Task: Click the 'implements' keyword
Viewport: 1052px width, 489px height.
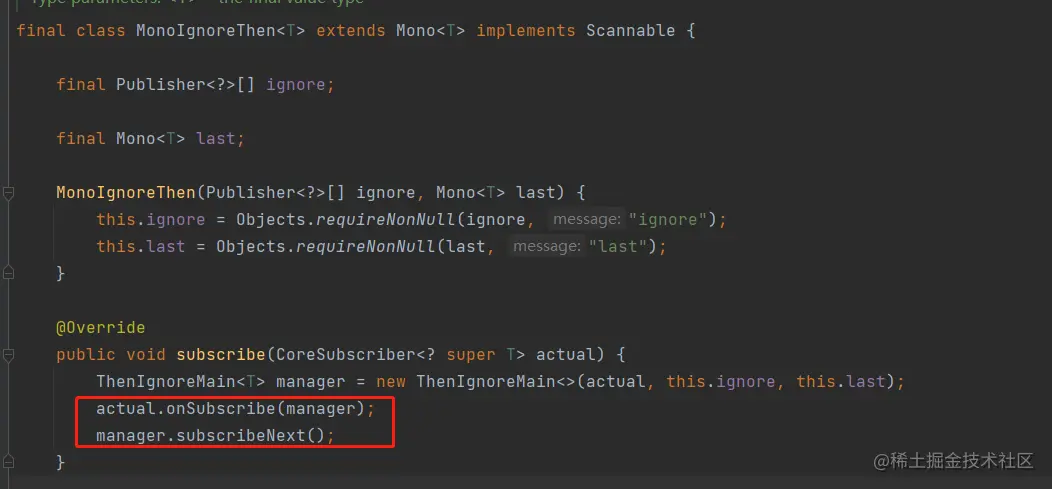Action: coord(526,31)
